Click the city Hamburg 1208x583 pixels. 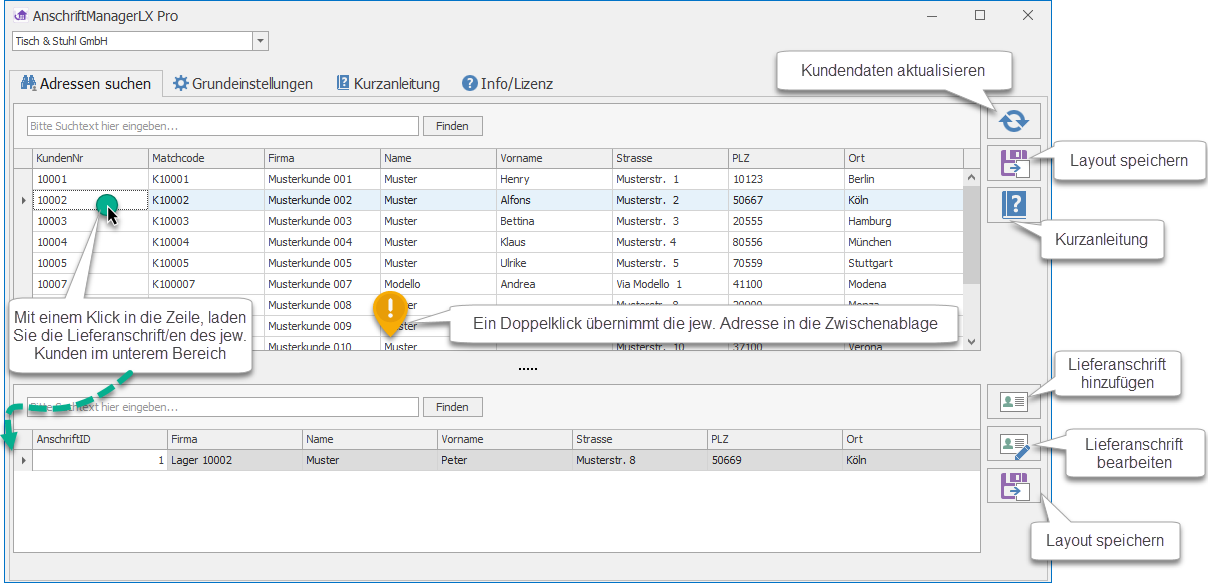(904, 221)
